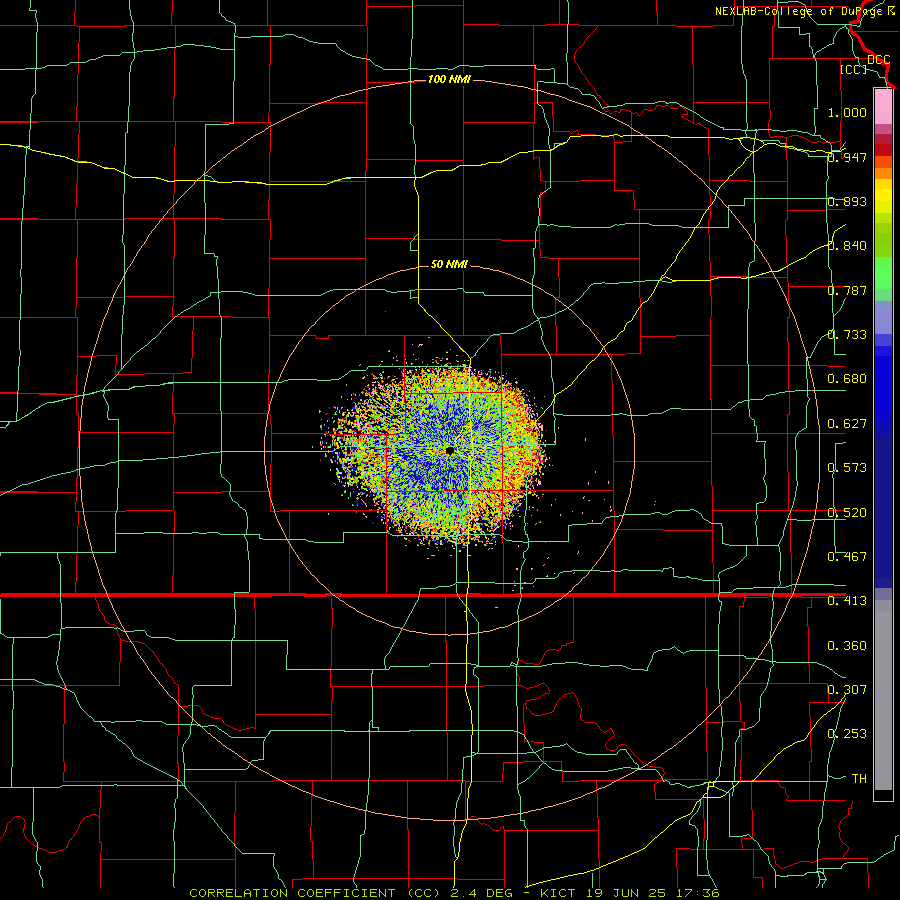Click the [CC] label above the legend
This screenshot has height=900, width=900.
coord(854,69)
